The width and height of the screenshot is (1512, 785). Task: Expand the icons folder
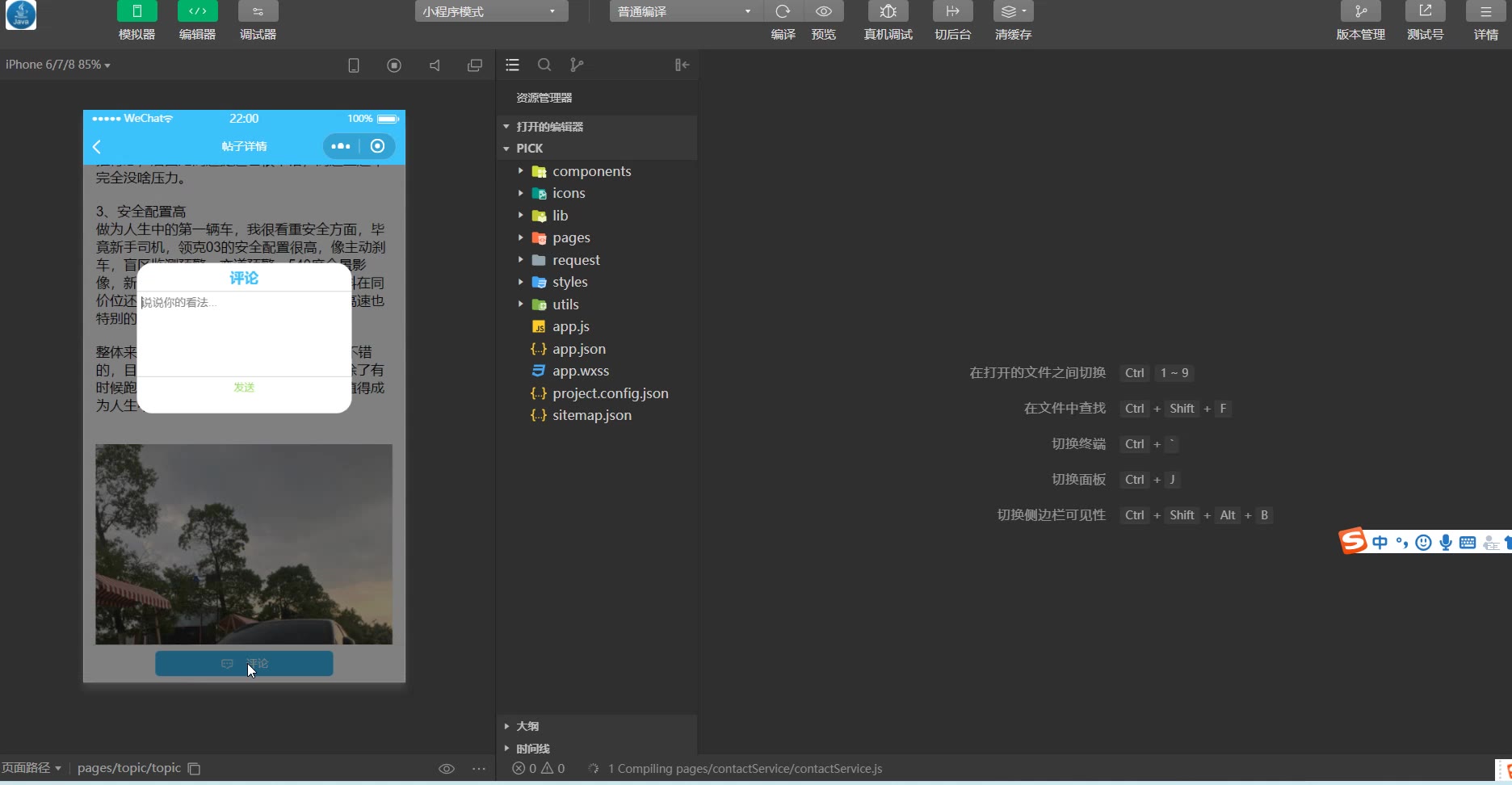[x=597, y=193]
